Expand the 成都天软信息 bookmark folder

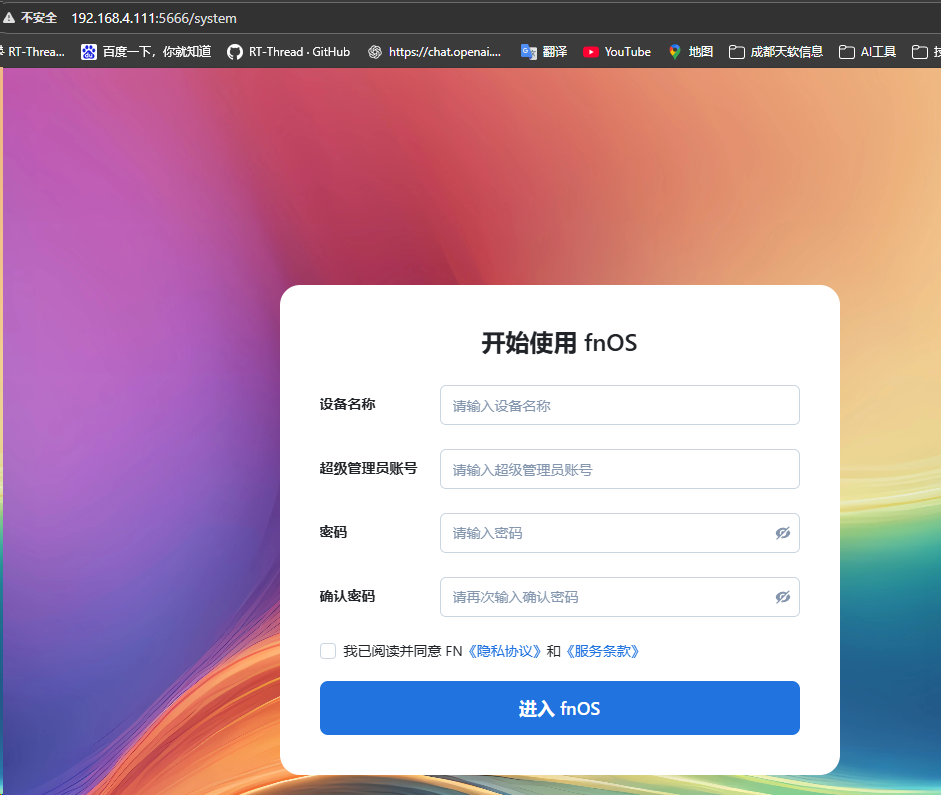[776, 52]
